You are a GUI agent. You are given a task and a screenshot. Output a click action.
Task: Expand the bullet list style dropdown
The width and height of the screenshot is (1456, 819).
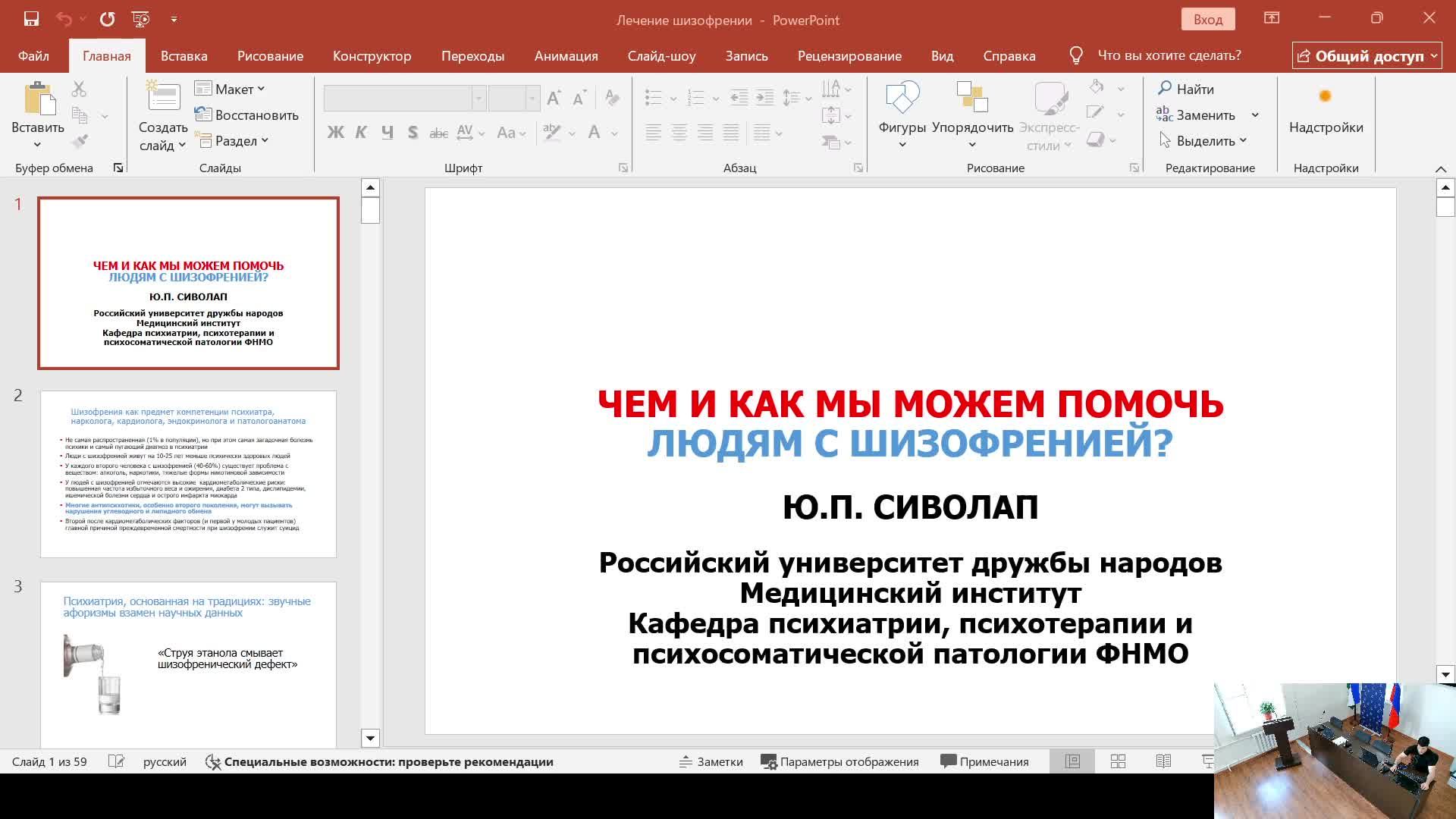[x=673, y=97]
